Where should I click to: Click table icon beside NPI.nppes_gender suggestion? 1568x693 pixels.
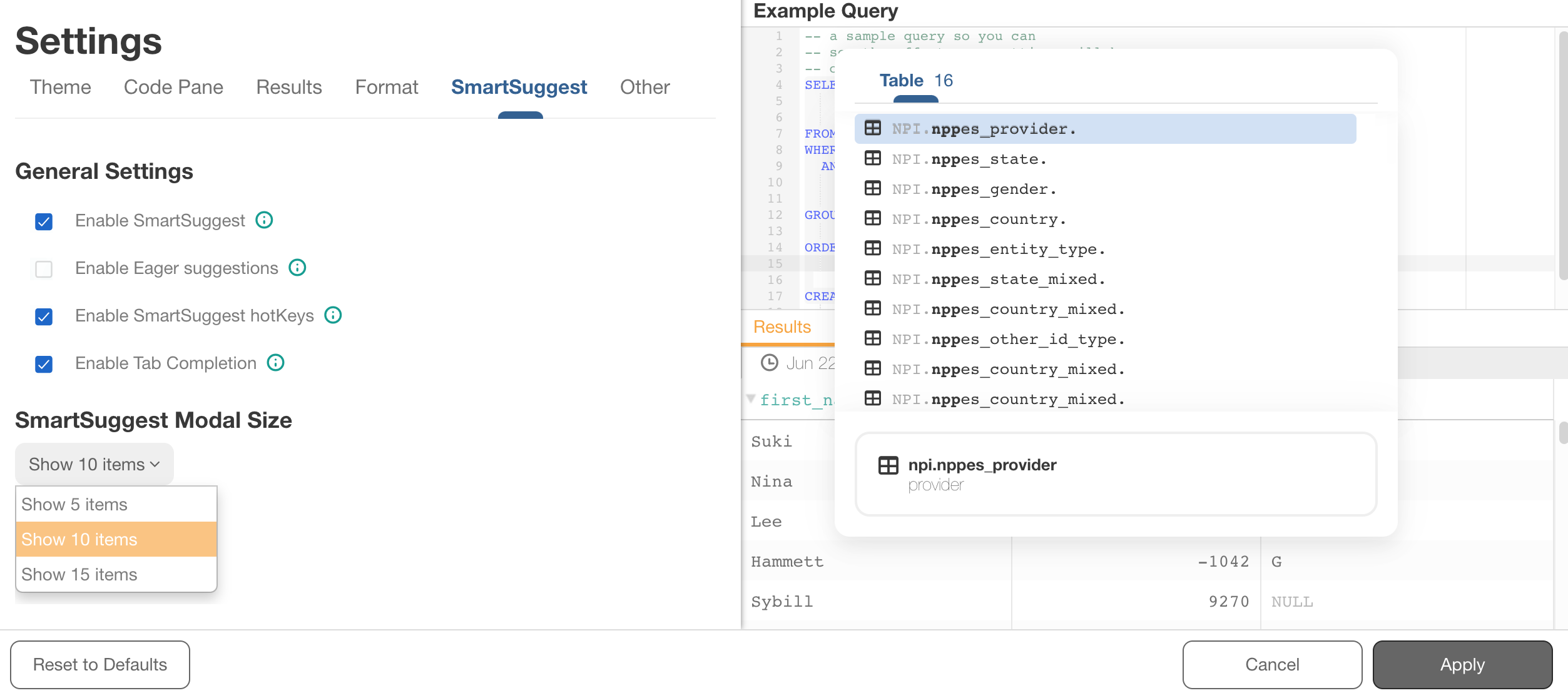pyautogui.click(x=872, y=188)
